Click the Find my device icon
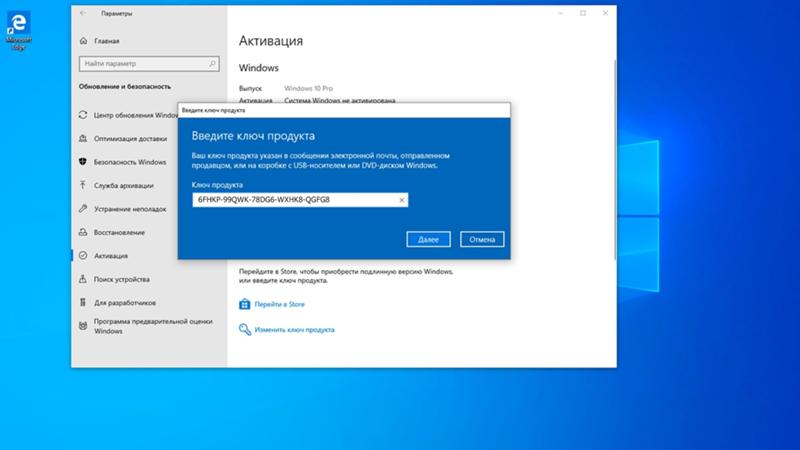 (x=83, y=279)
